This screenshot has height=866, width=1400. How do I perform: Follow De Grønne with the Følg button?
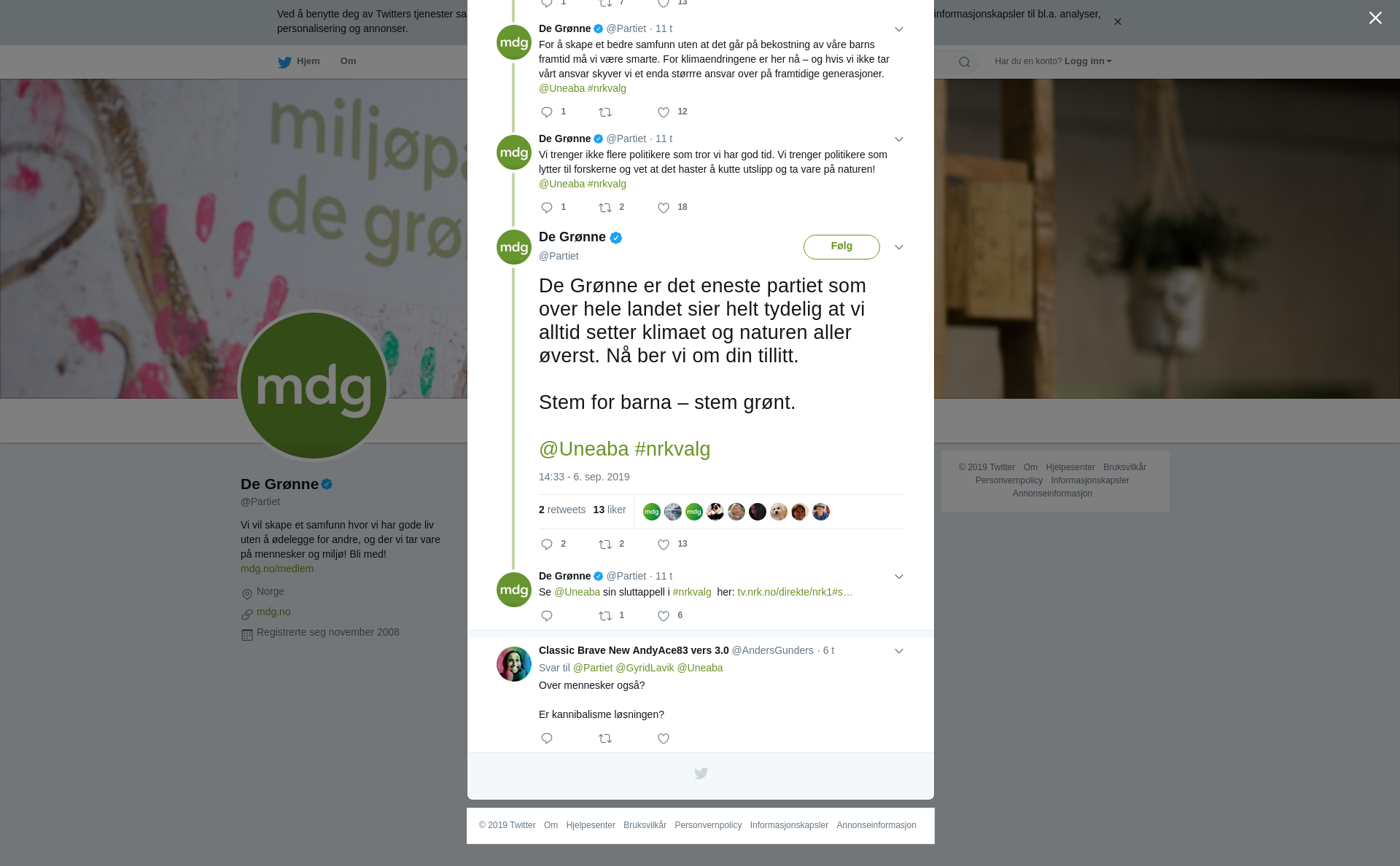(x=841, y=246)
